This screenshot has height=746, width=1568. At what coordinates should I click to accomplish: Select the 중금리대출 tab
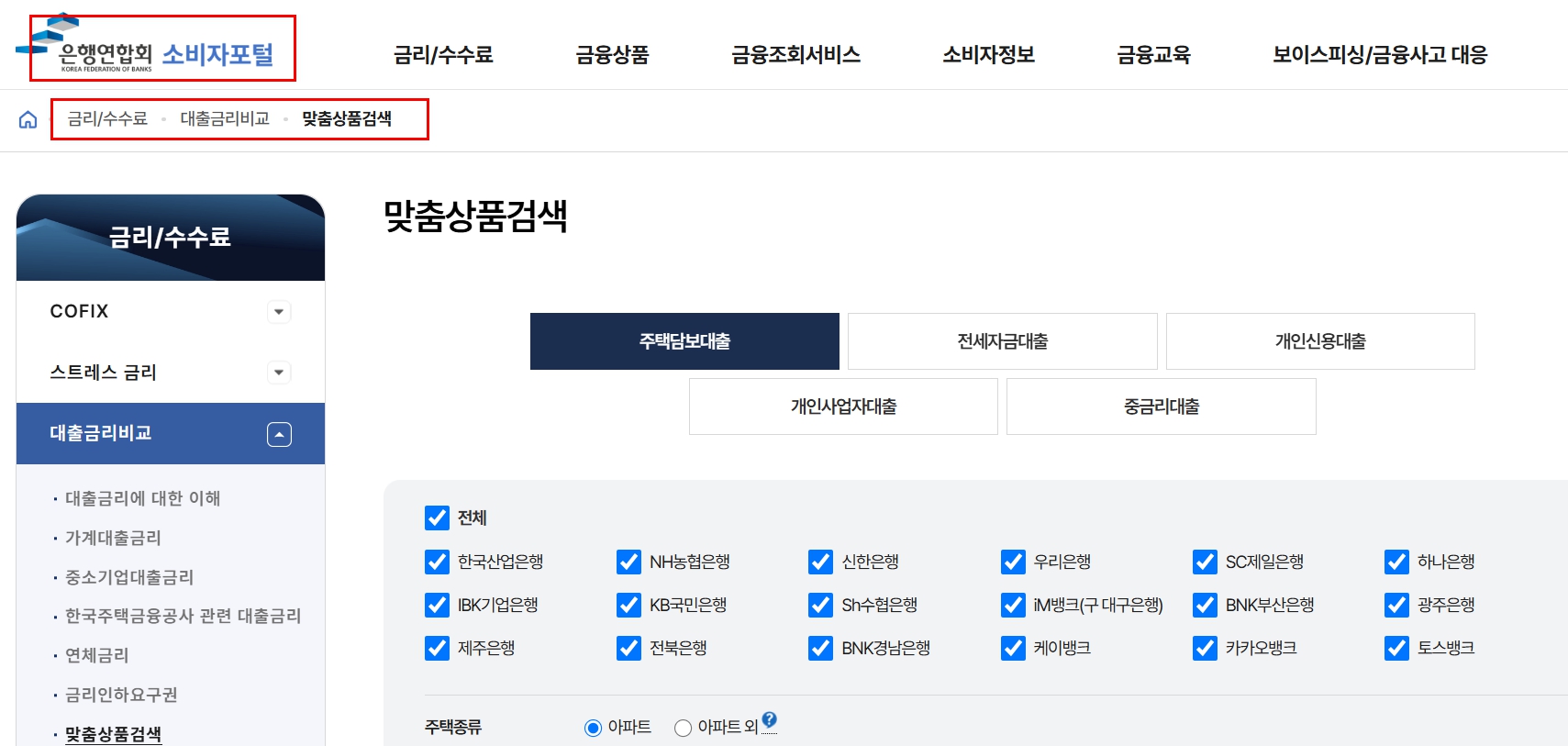(x=1162, y=406)
